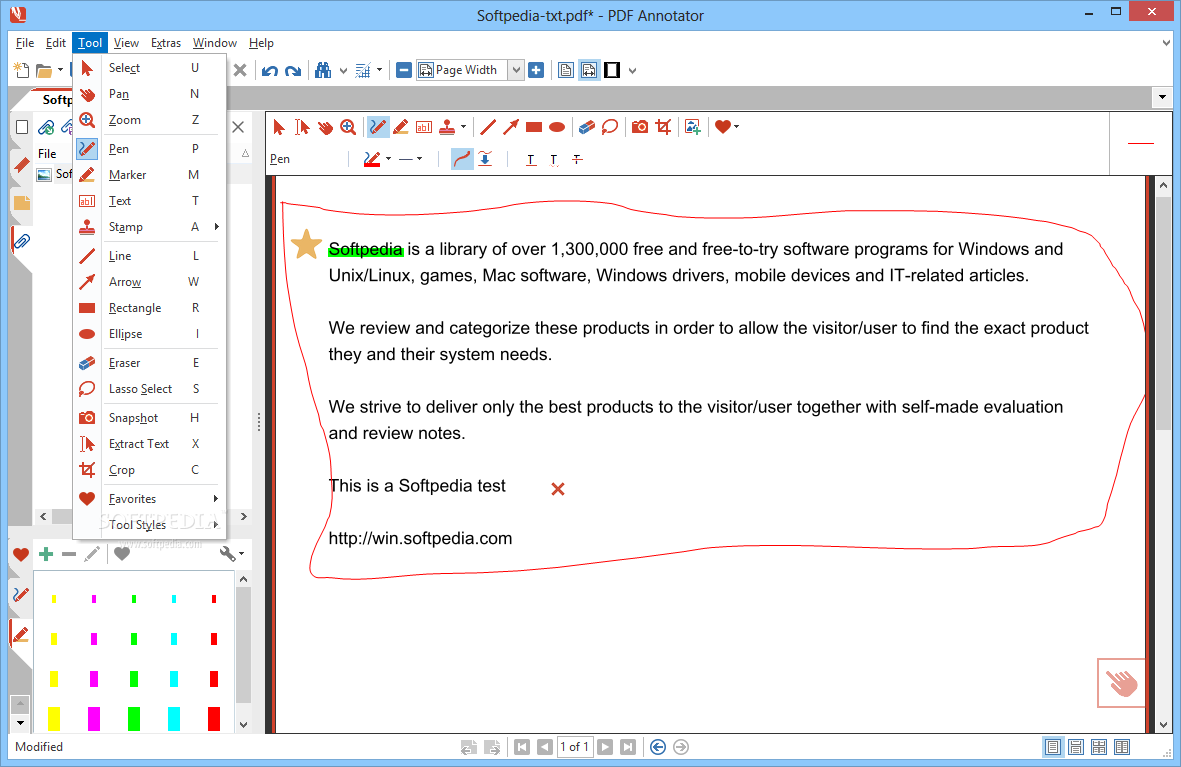This screenshot has width=1181, height=767.
Task: Open the File menu
Action: click(x=25, y=43)
